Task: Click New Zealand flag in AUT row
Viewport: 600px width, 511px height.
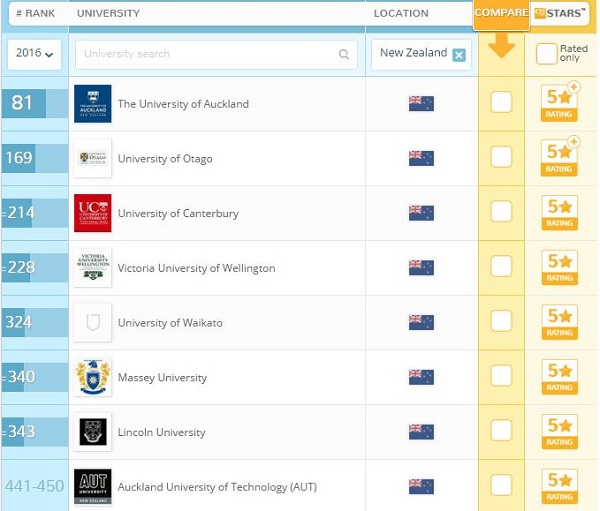Action: pos(421,487)
